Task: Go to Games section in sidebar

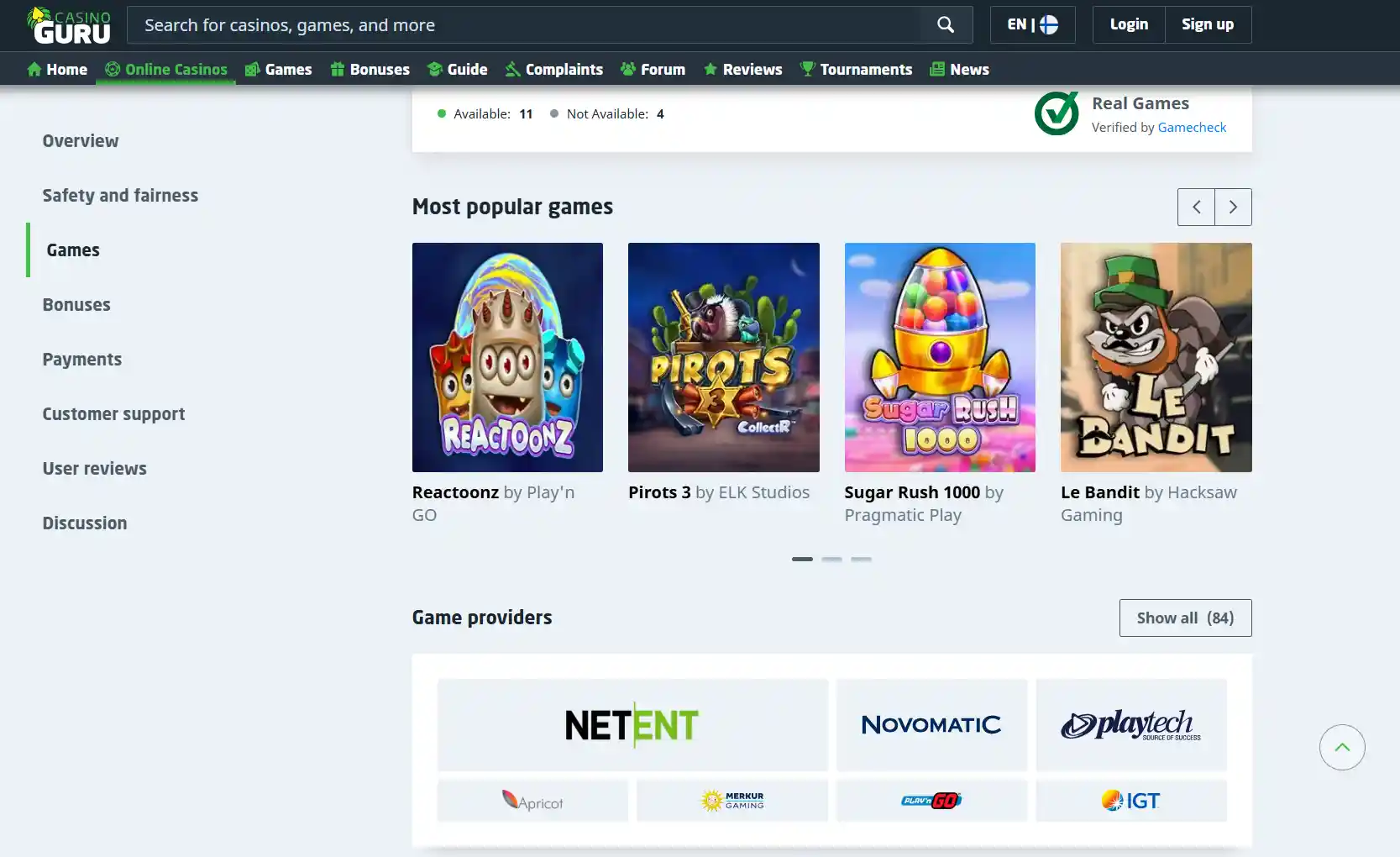Action: tap(73, 250)
